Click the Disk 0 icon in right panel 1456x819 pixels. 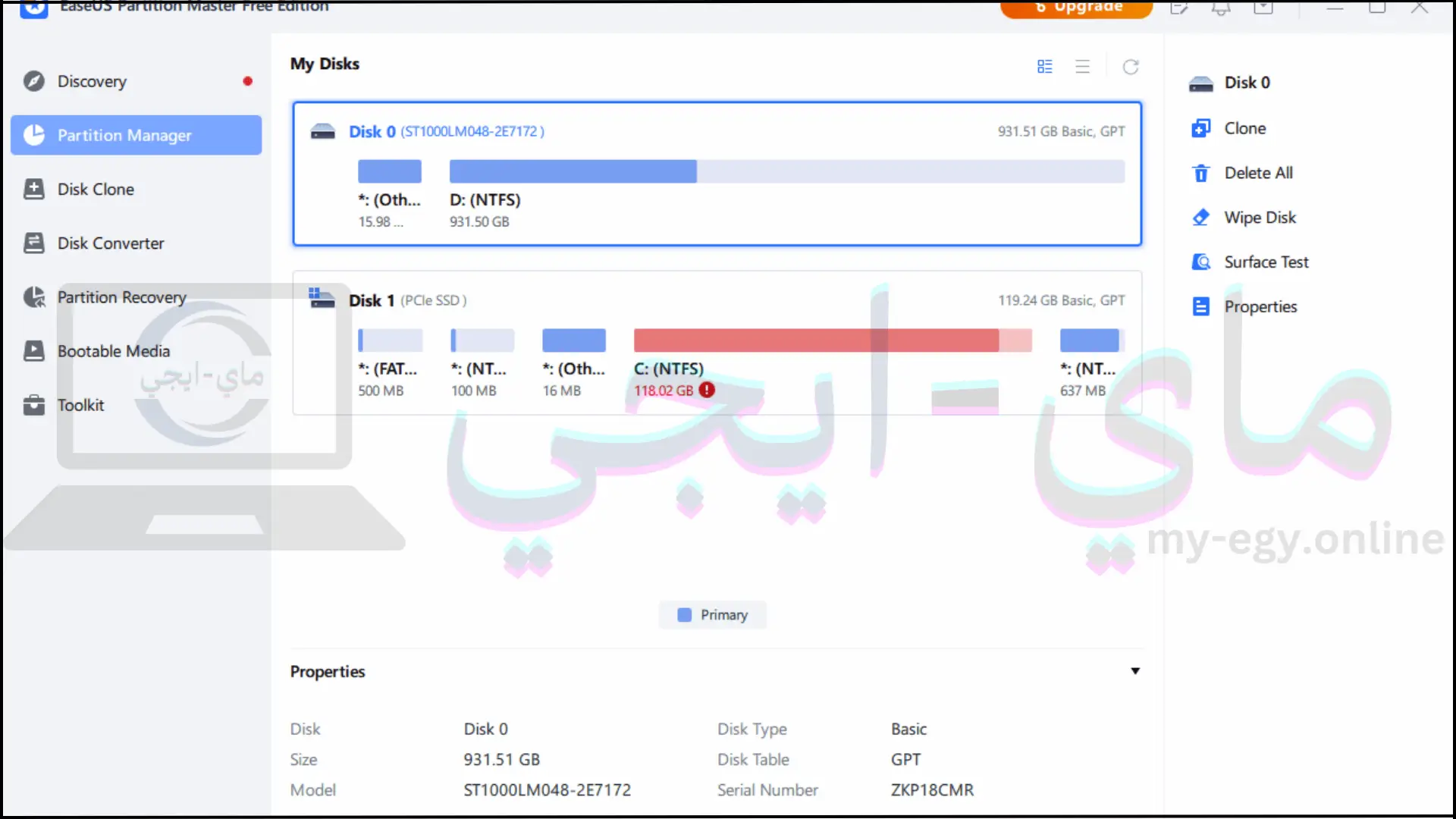[x=1201, y=83]
